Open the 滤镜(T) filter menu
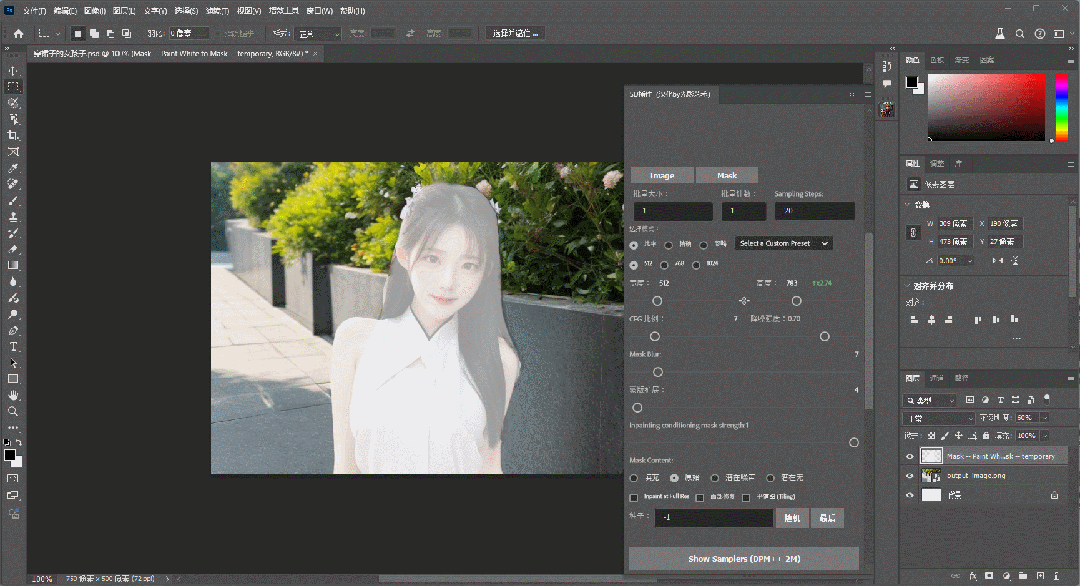This screenshot has height=586, width=1080. pos(217,11)
